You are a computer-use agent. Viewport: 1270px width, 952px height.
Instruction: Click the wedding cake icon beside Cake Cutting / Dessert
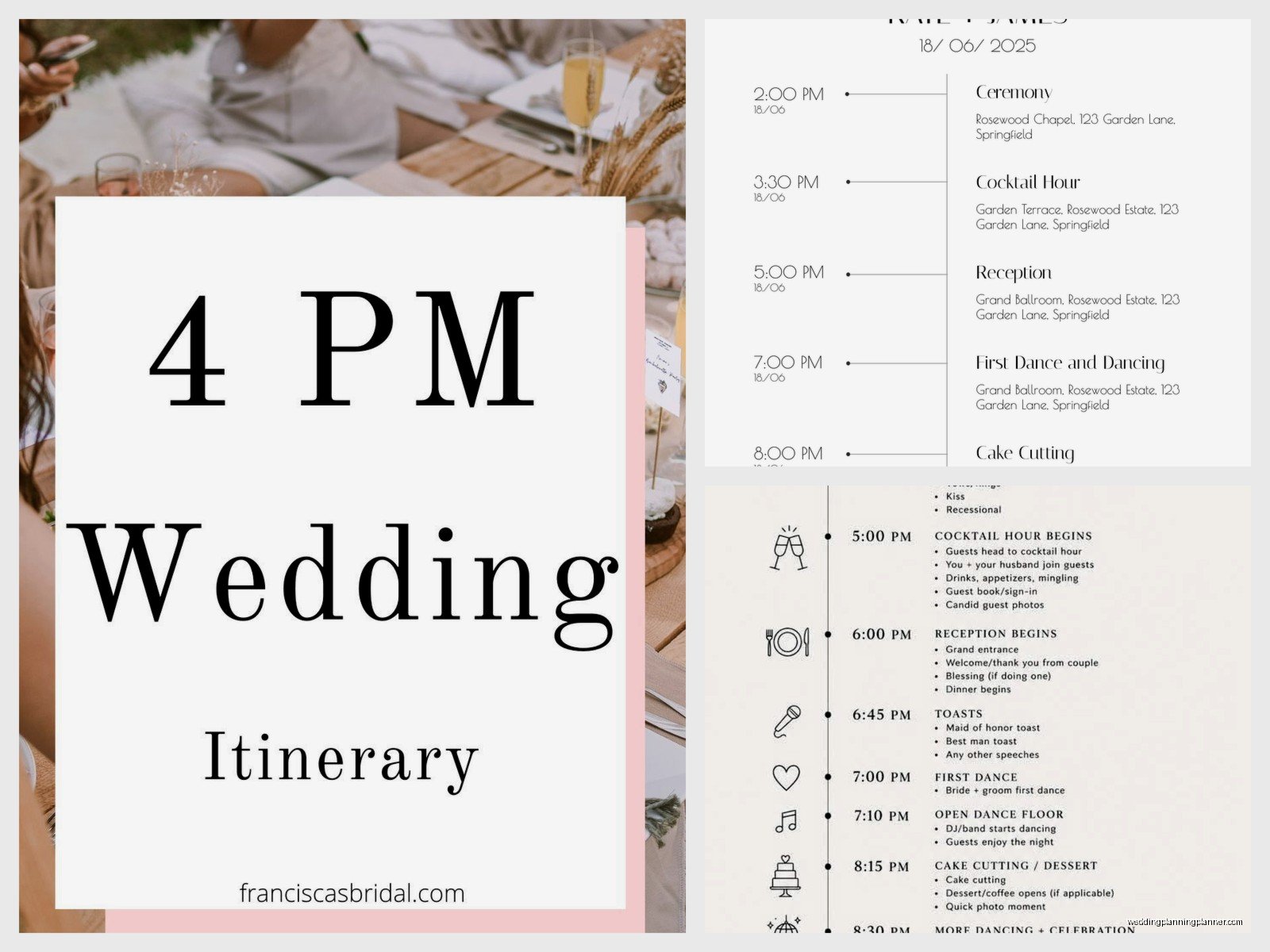[x=785, y=875]
